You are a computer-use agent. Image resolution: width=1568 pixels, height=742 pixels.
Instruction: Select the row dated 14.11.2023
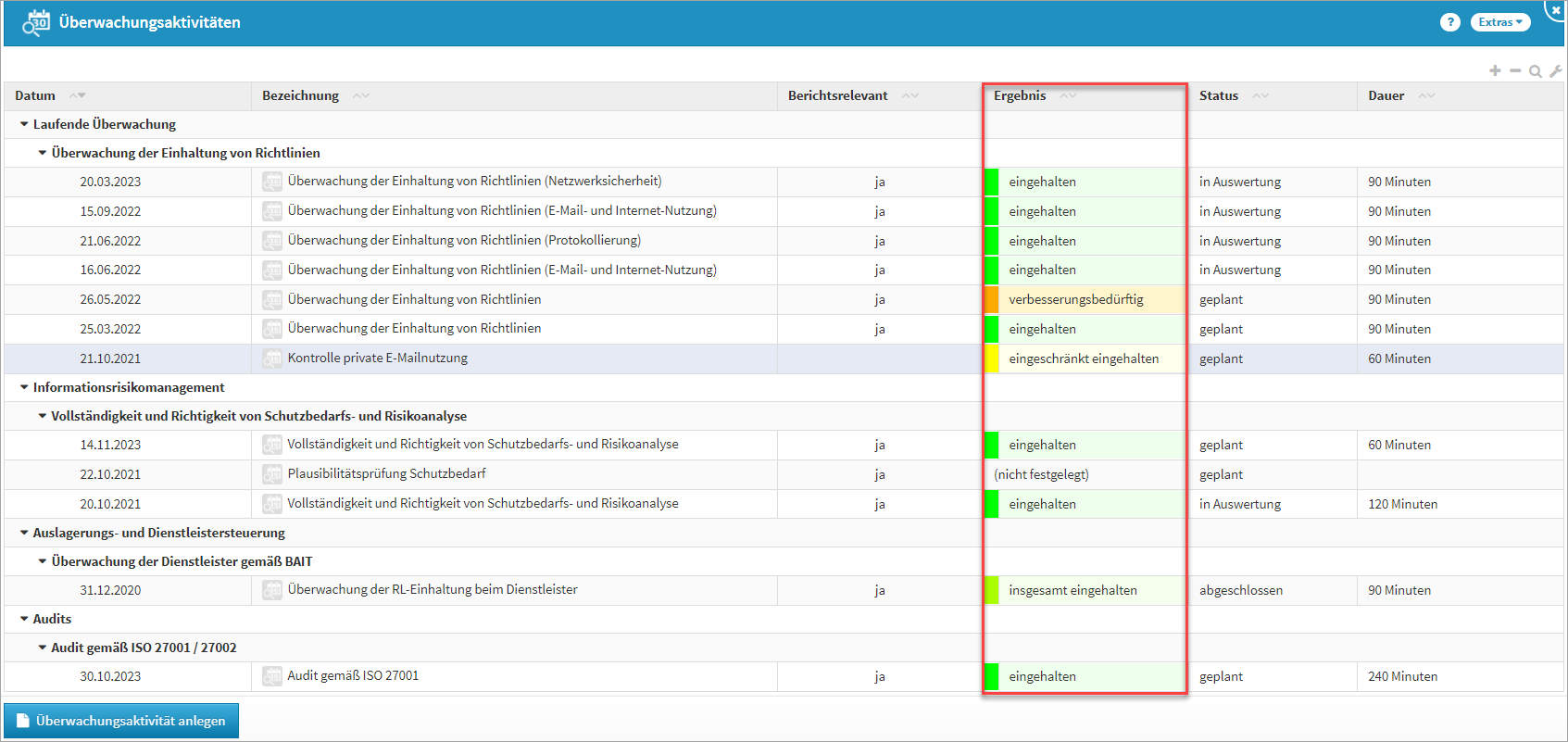110,445
